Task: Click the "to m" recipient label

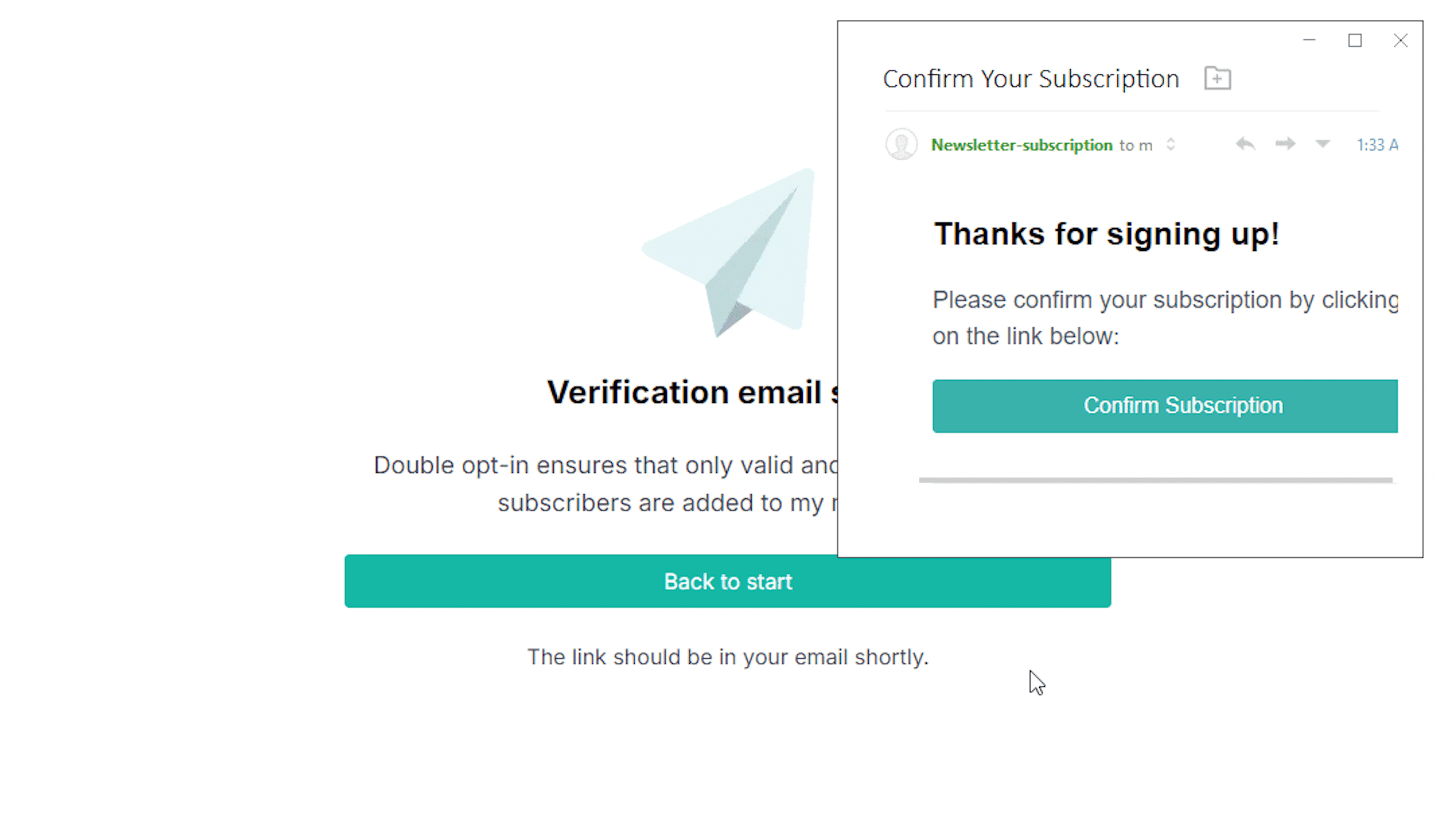Action: 1135,146
